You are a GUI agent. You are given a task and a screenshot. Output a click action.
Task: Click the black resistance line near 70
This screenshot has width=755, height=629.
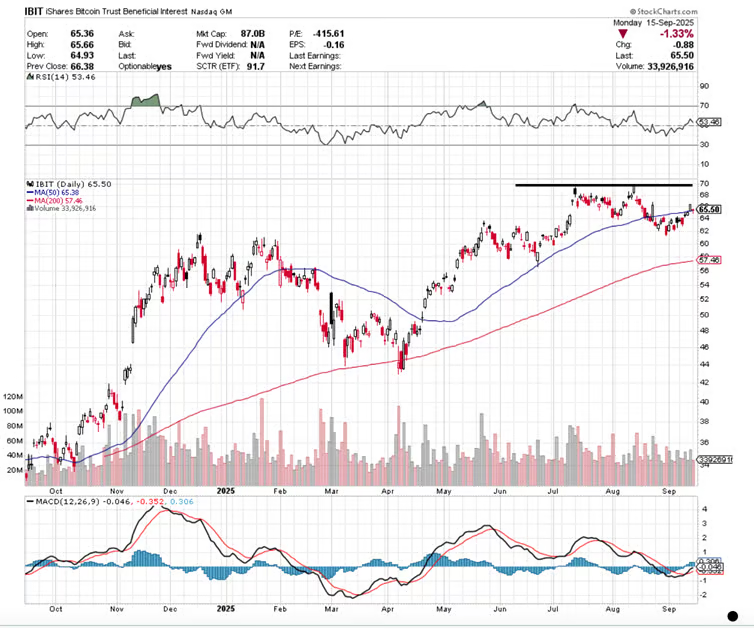(604, 185)
